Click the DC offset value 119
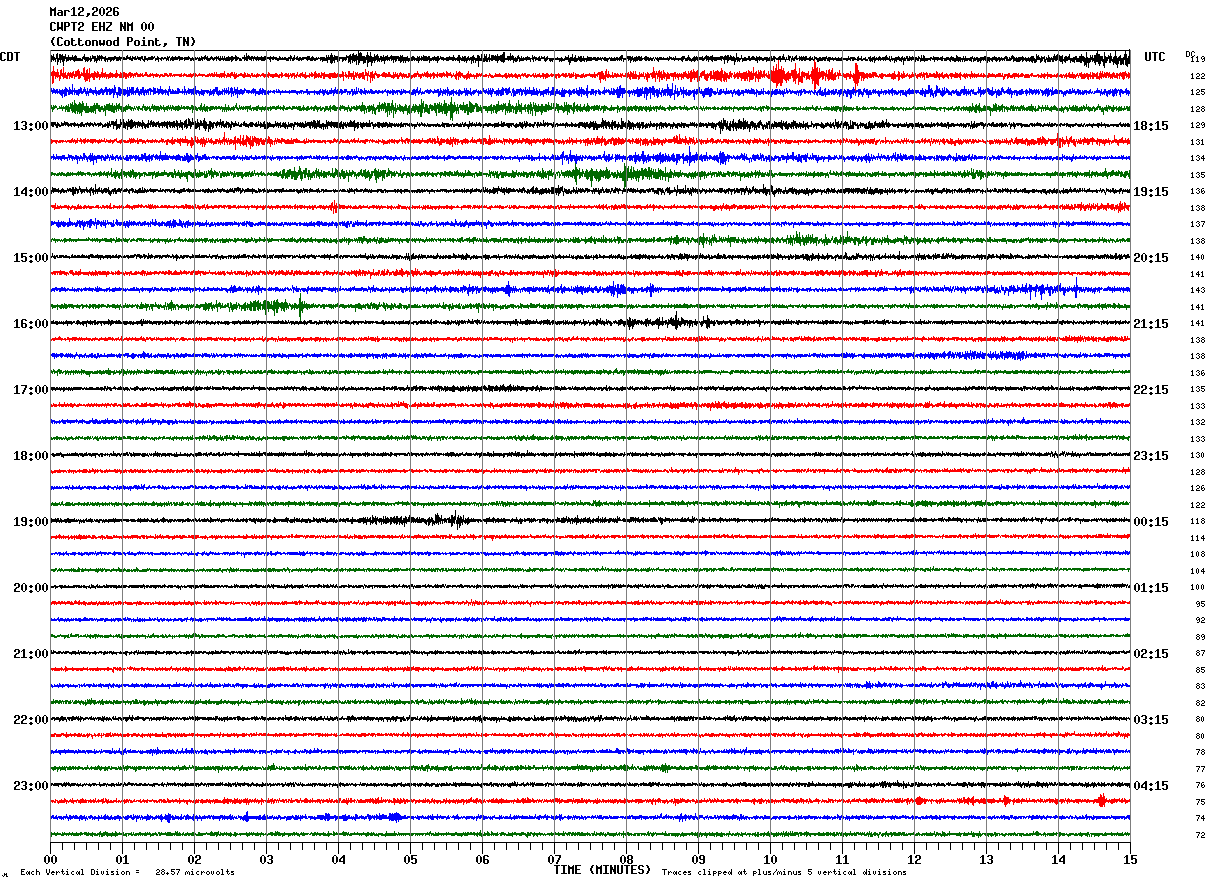 [x=1198, y=60]
